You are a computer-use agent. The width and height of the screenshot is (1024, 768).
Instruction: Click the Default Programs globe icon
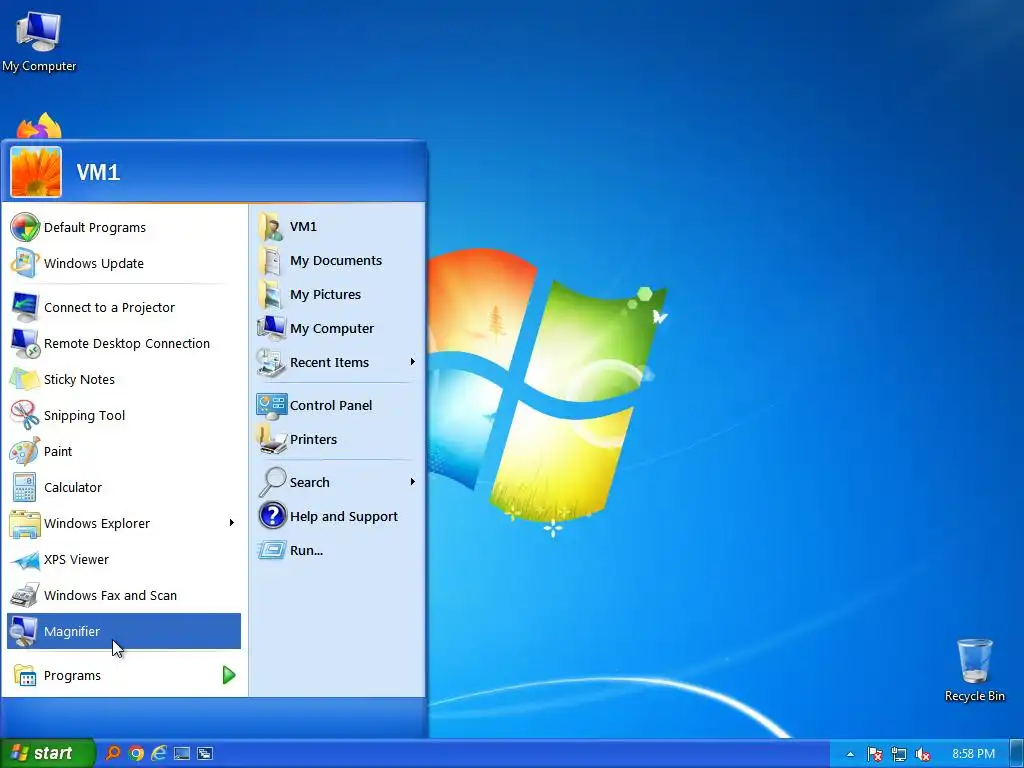pyautogui.click(x=25, y=227)
